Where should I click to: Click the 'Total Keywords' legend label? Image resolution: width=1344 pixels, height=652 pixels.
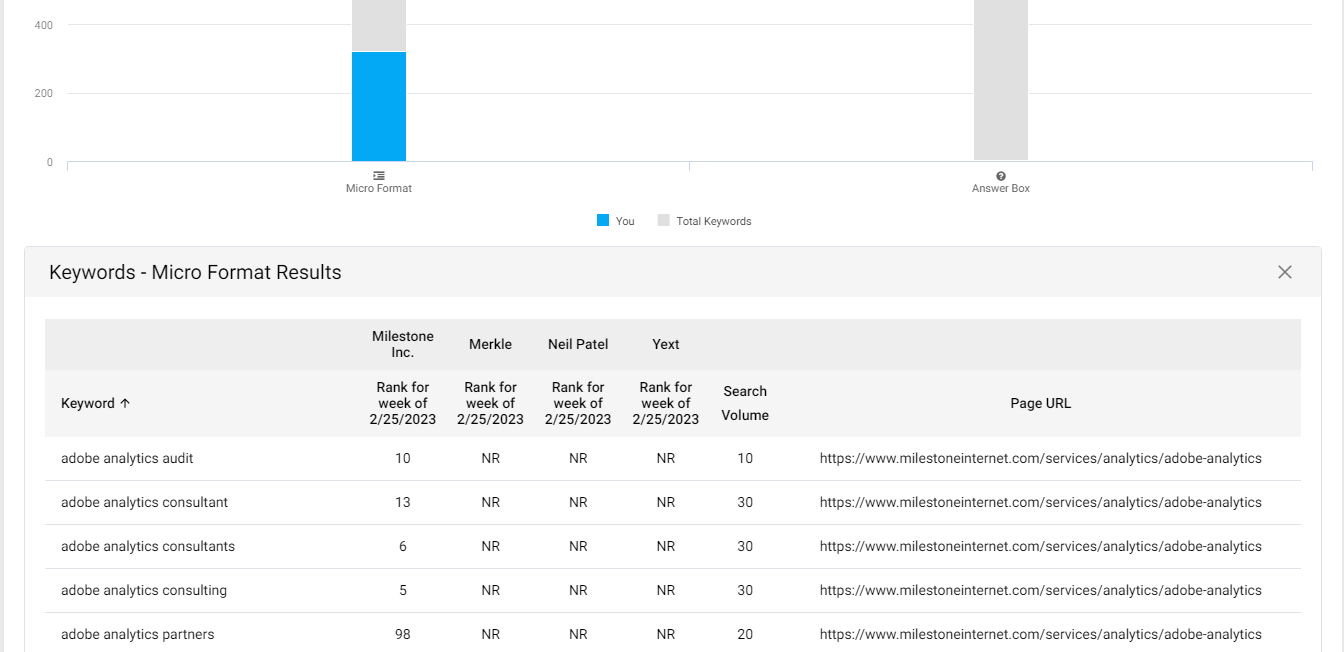point(714,221)
